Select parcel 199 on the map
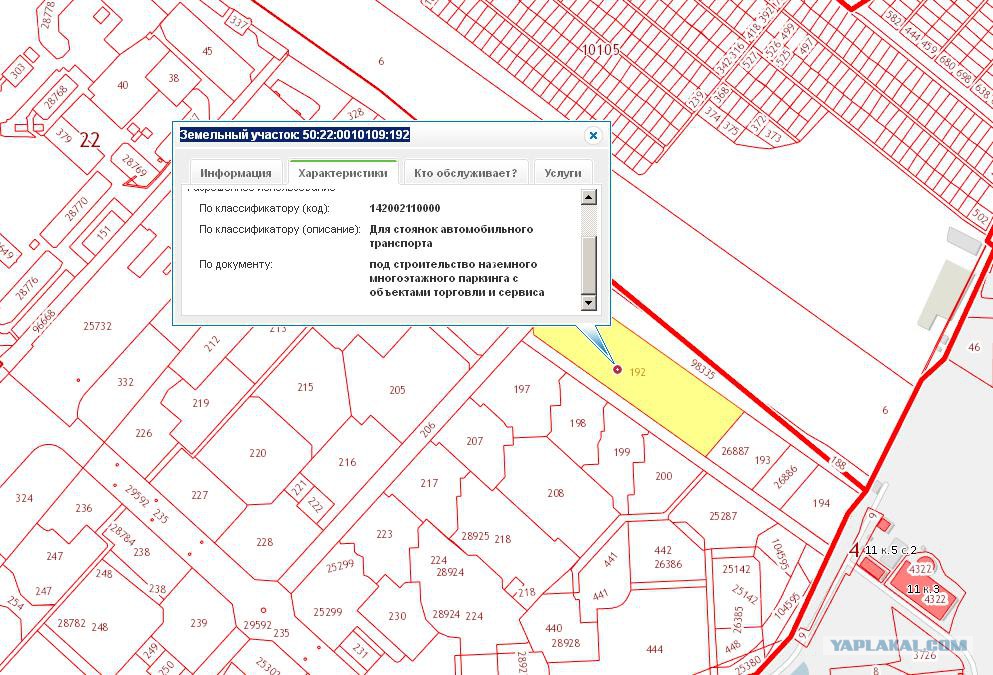 coord(622,452)
